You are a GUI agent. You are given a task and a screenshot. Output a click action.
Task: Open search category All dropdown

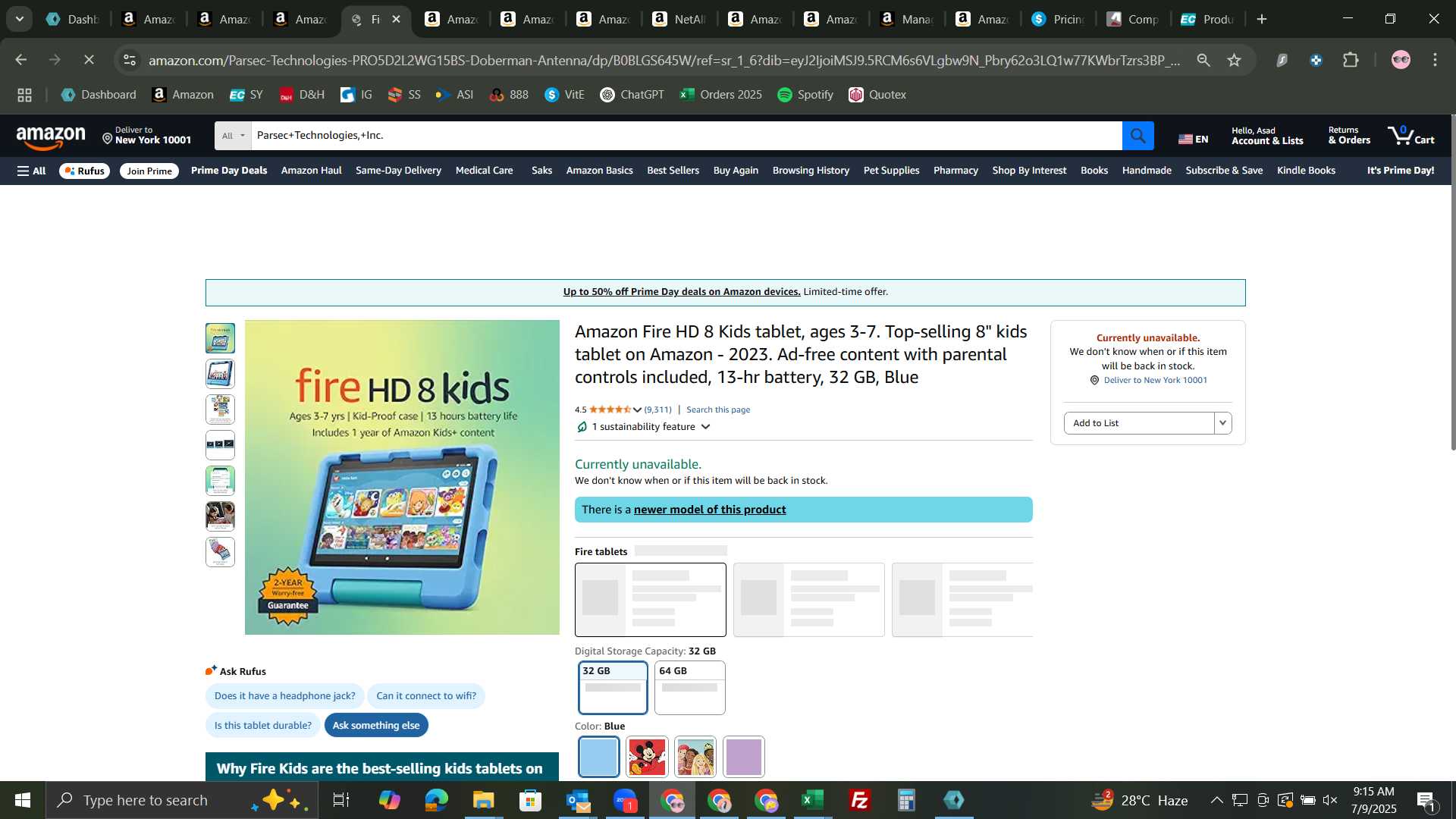tap(233, 136)
